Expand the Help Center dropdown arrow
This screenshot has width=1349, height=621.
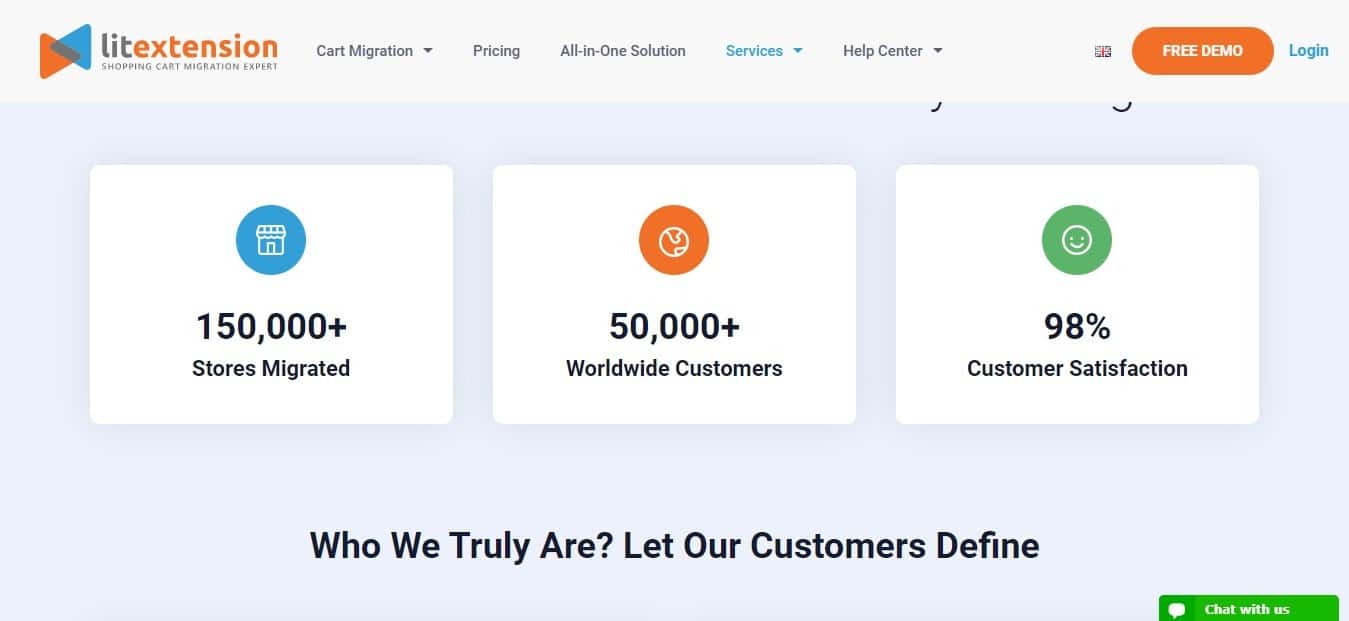click(x=938, y=51)
